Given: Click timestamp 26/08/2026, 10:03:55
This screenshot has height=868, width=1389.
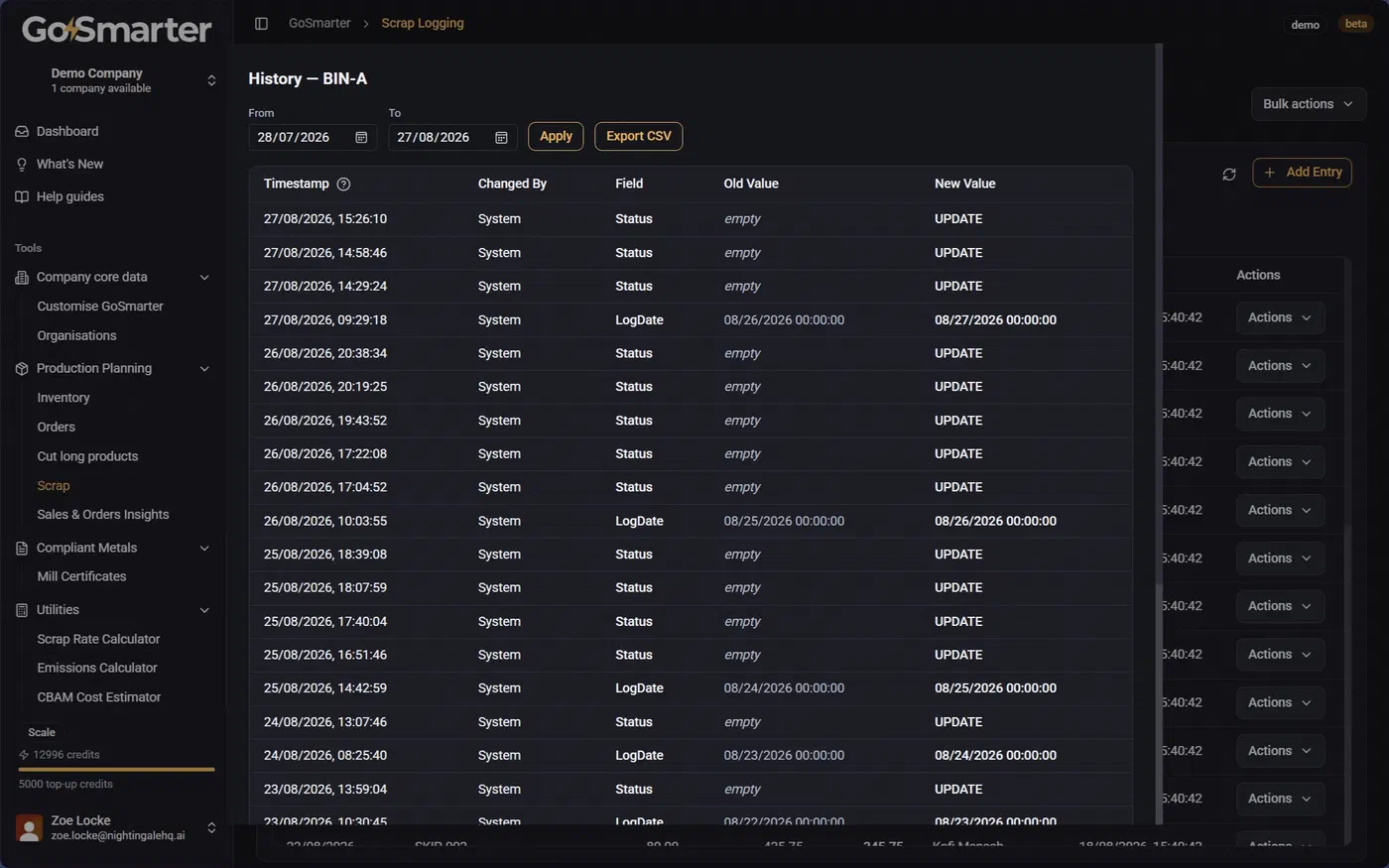Looking at the screenshot, I should point(325,521).
